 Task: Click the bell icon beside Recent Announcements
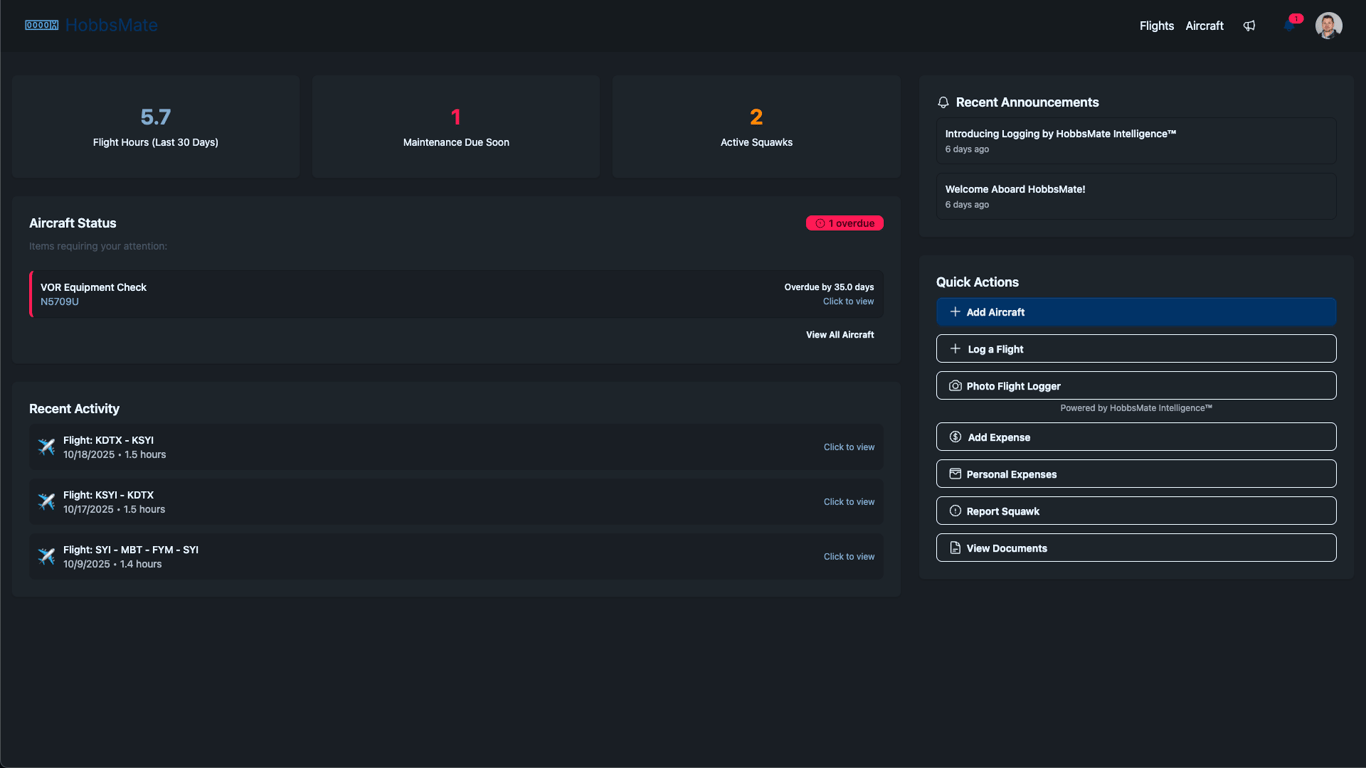click(x=943, y=102)
